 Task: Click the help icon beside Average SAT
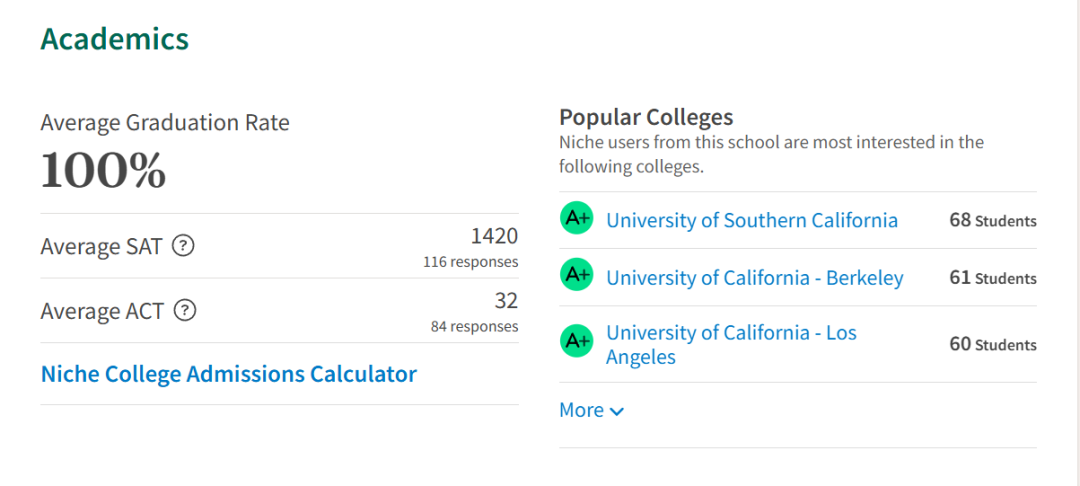click(x=183, y=246)
